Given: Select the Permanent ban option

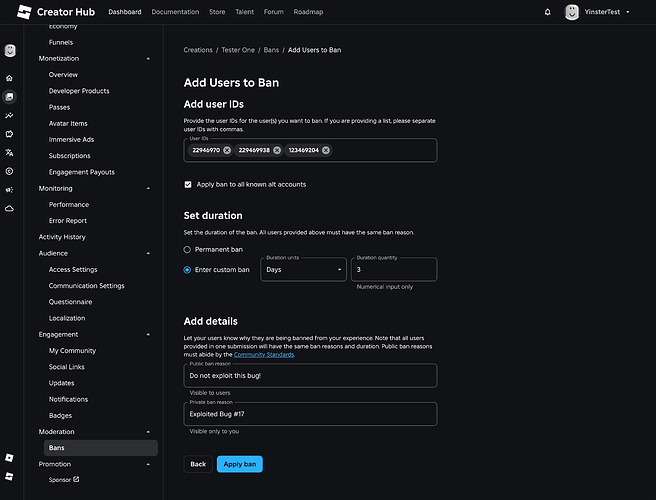Looking at the screenshot, I should (187, 249).
